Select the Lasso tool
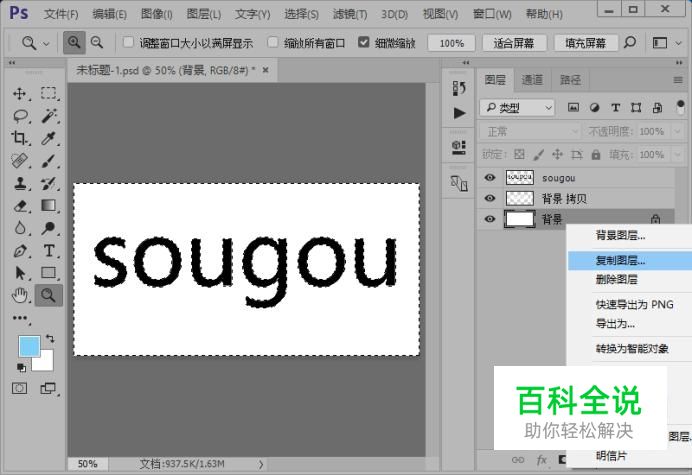This screenshot has width=692, height=475. click(20, 116)
